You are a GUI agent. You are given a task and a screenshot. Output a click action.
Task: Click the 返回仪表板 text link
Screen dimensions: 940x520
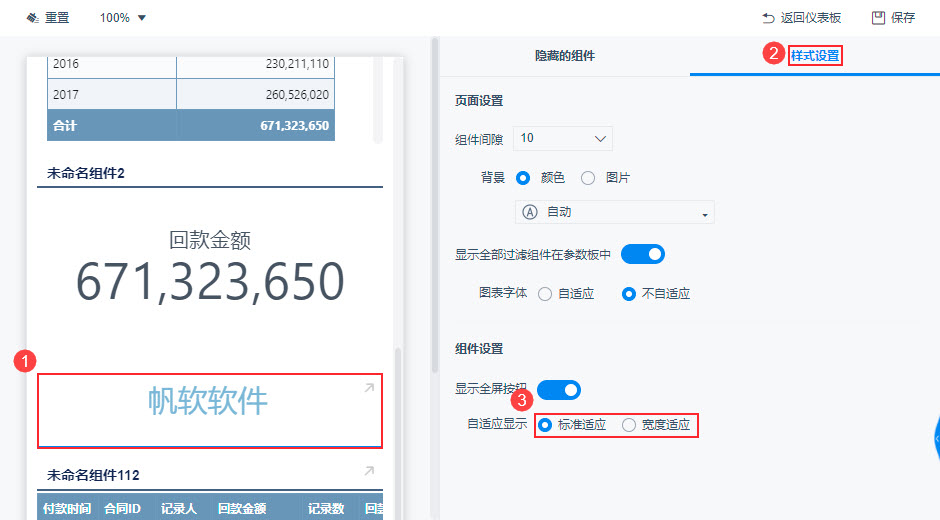pos(811,18)
